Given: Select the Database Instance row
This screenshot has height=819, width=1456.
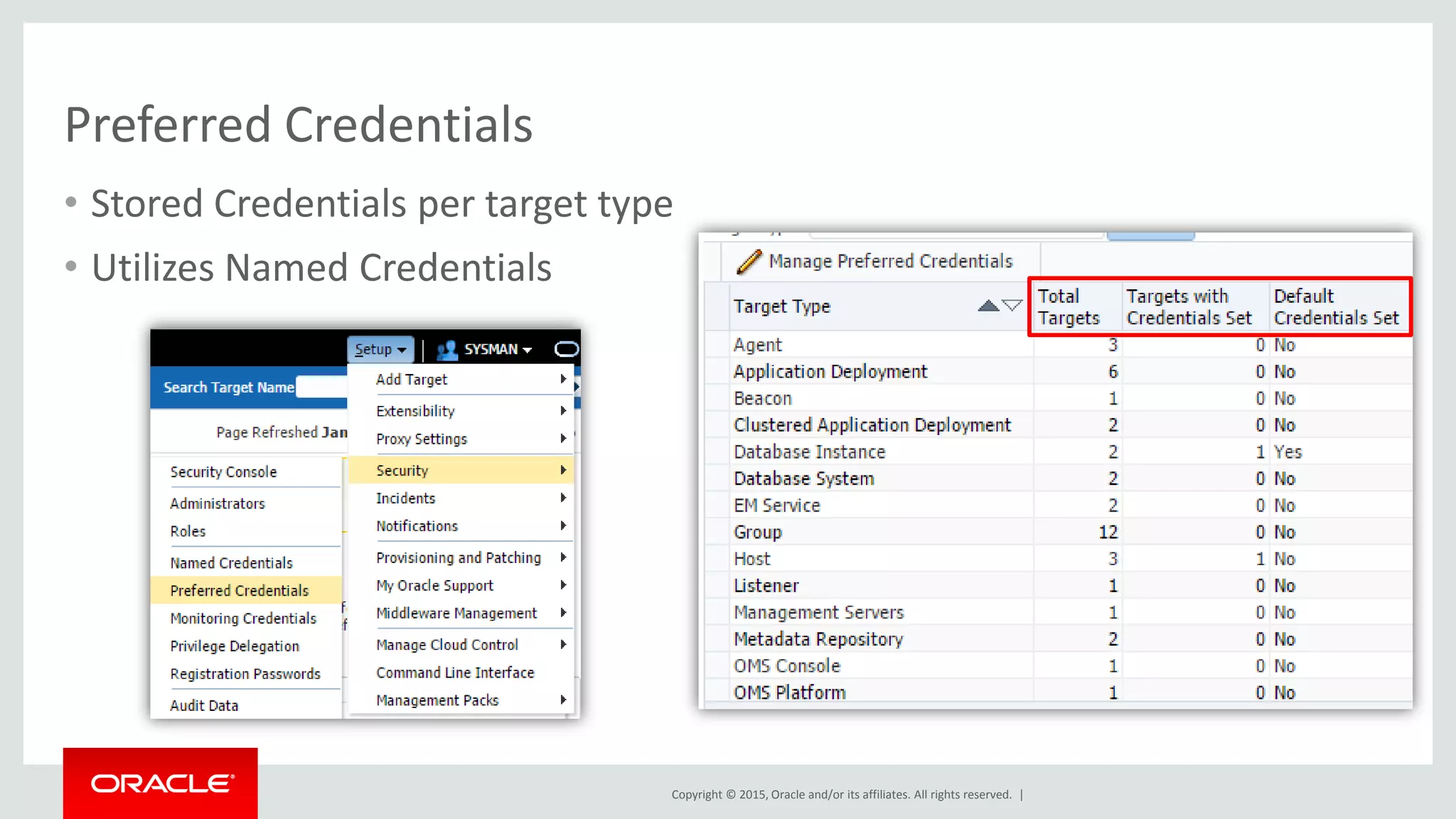Looking at the screenshot, I should click(1059, 451).
